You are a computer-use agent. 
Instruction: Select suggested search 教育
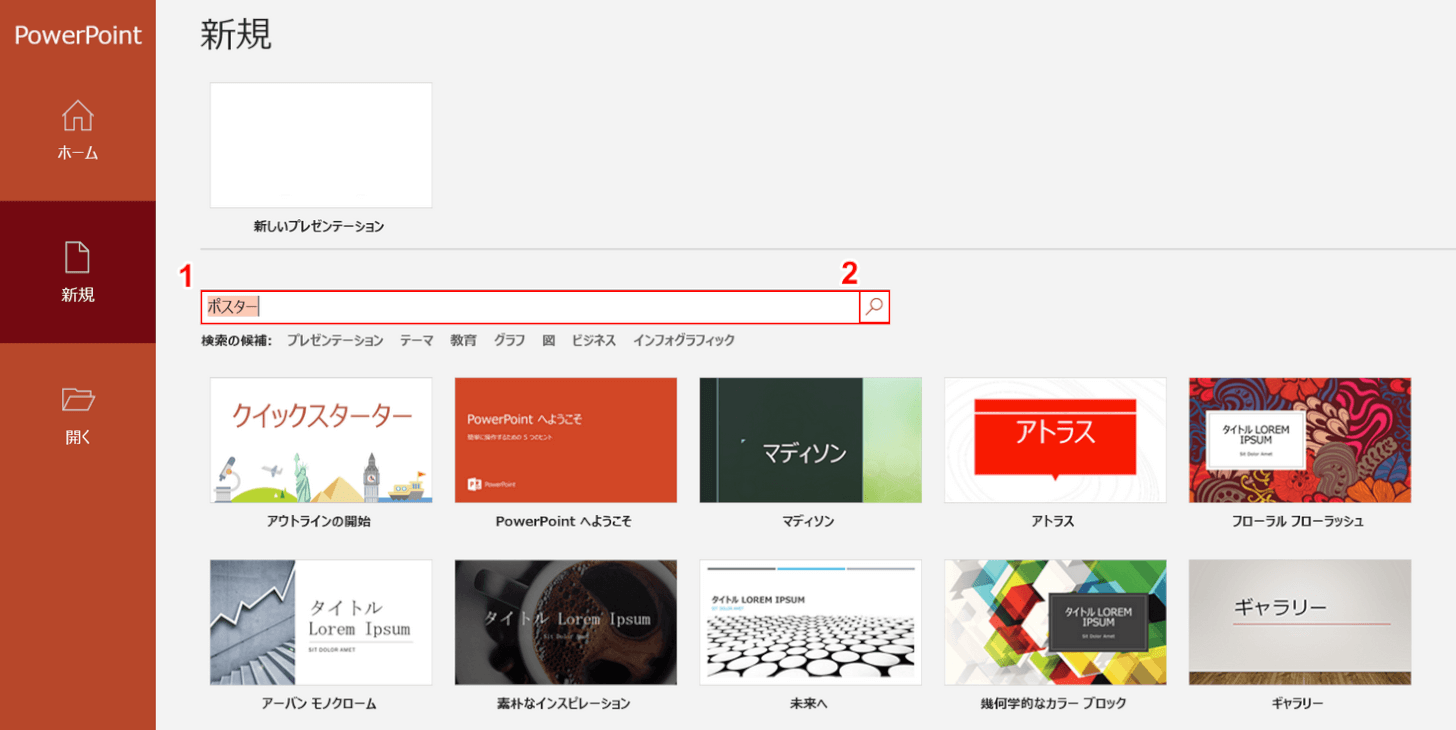point(463,340)
